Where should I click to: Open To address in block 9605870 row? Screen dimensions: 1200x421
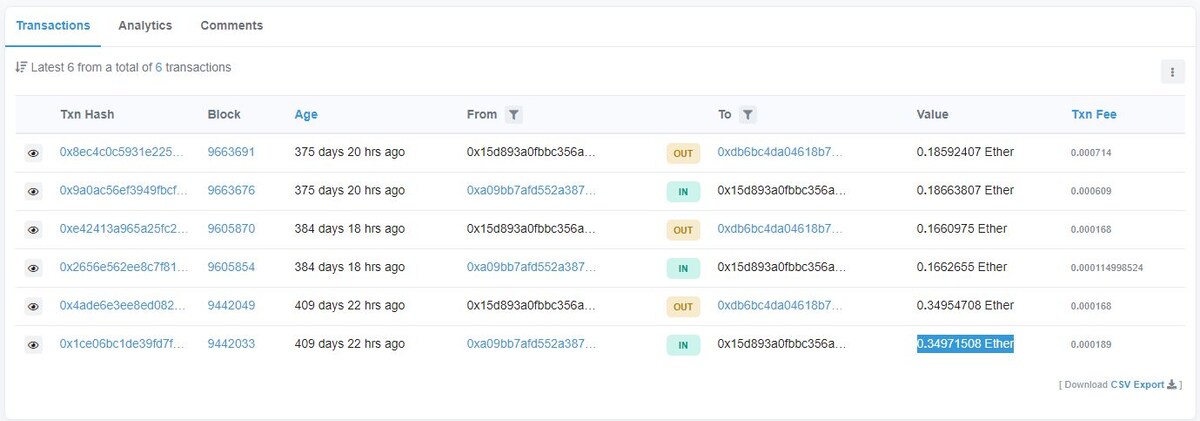click(780, 229)
